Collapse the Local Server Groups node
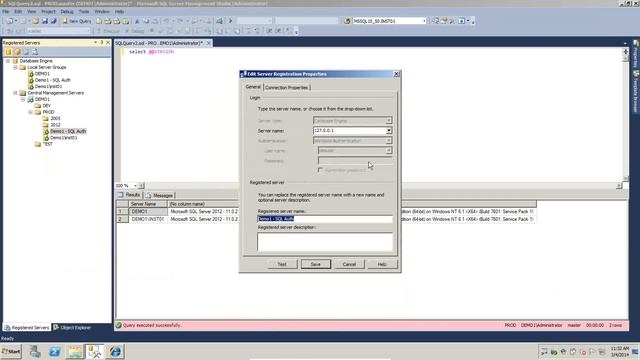The width and height of the screenshot is (640, 360). [x=16, y=67]
